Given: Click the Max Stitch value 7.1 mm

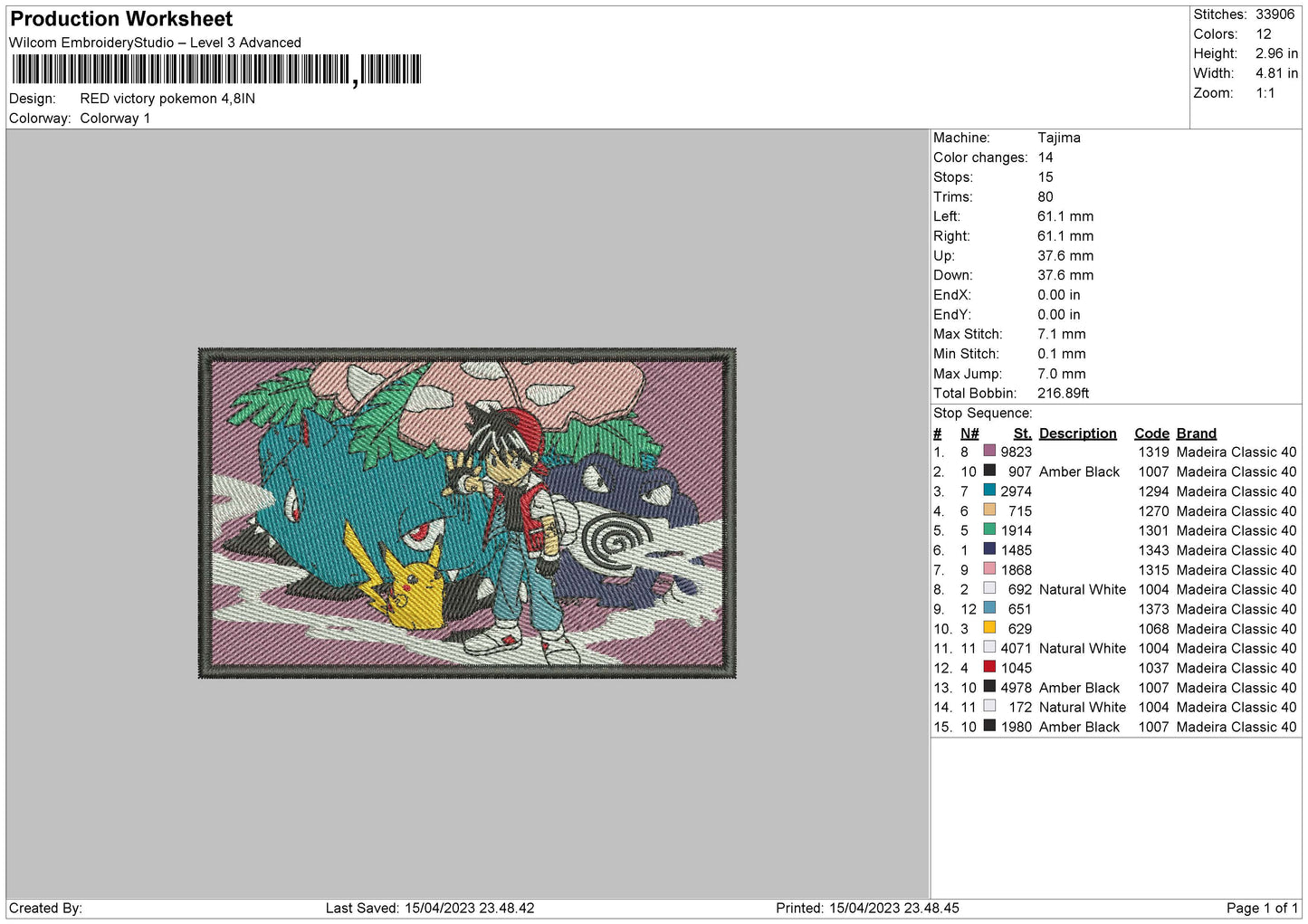Looking at the screenshot, I should (x=1062, y=334).
